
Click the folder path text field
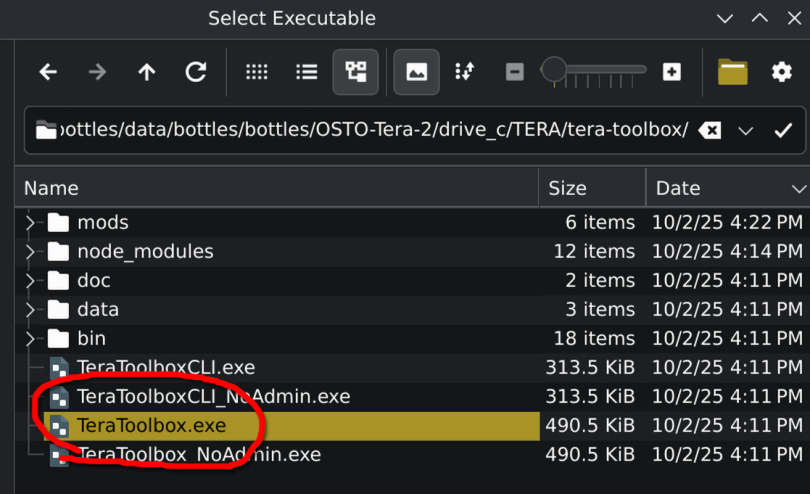[370, 130]
